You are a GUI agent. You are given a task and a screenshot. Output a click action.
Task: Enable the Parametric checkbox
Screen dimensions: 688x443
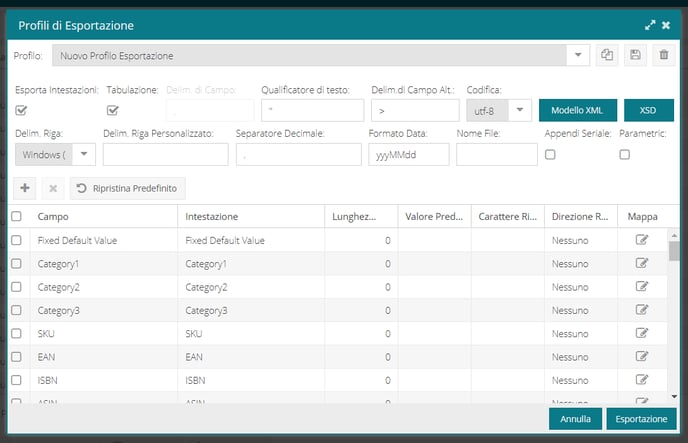pos(625,155)
